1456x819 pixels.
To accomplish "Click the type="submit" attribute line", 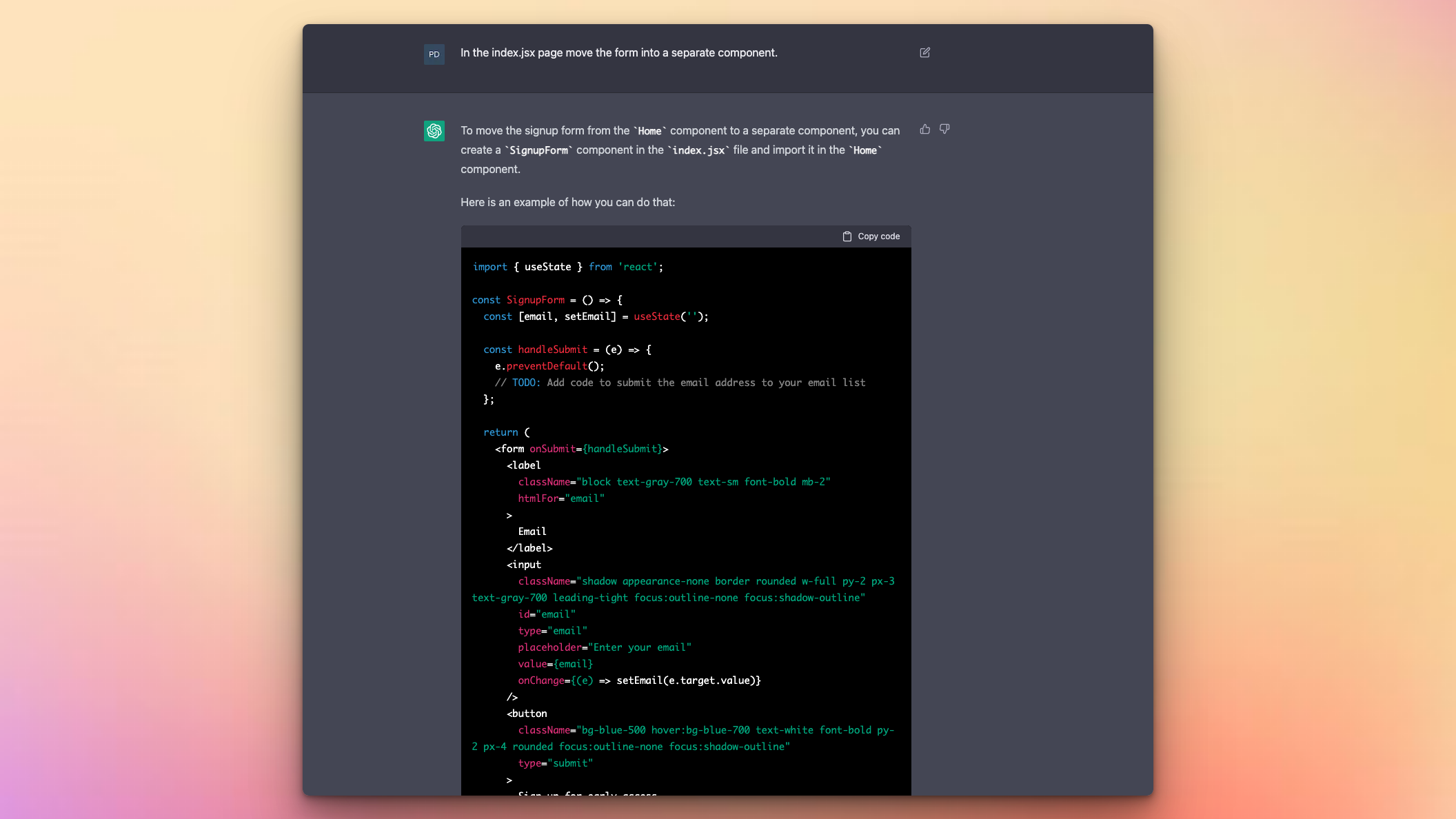I will [x=555, y=763].
